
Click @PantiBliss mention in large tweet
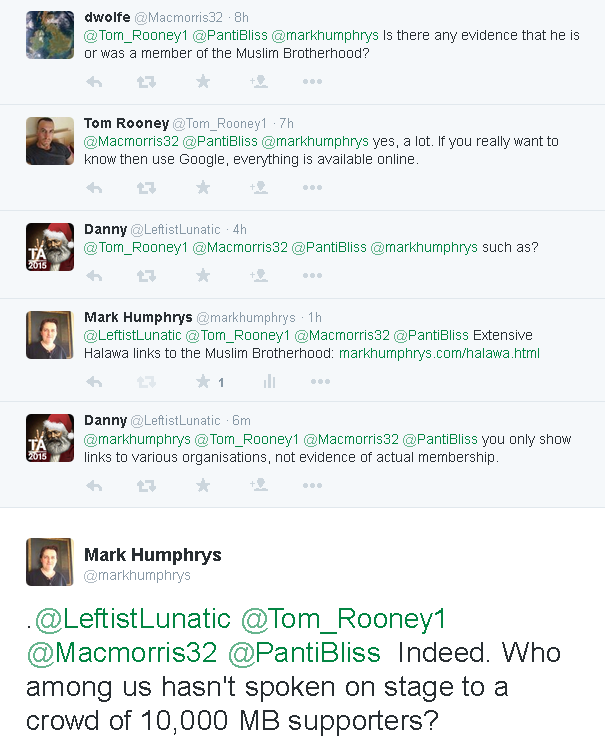pyautogui.click(x=304, y=654)
